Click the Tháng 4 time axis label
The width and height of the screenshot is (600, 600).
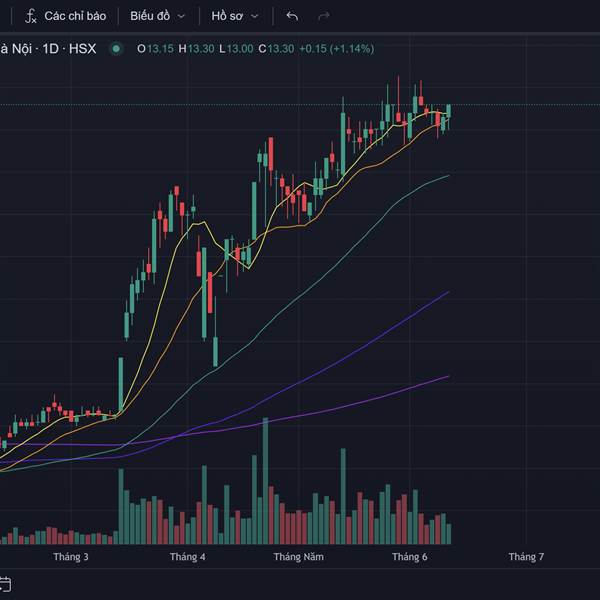(188, 556)
